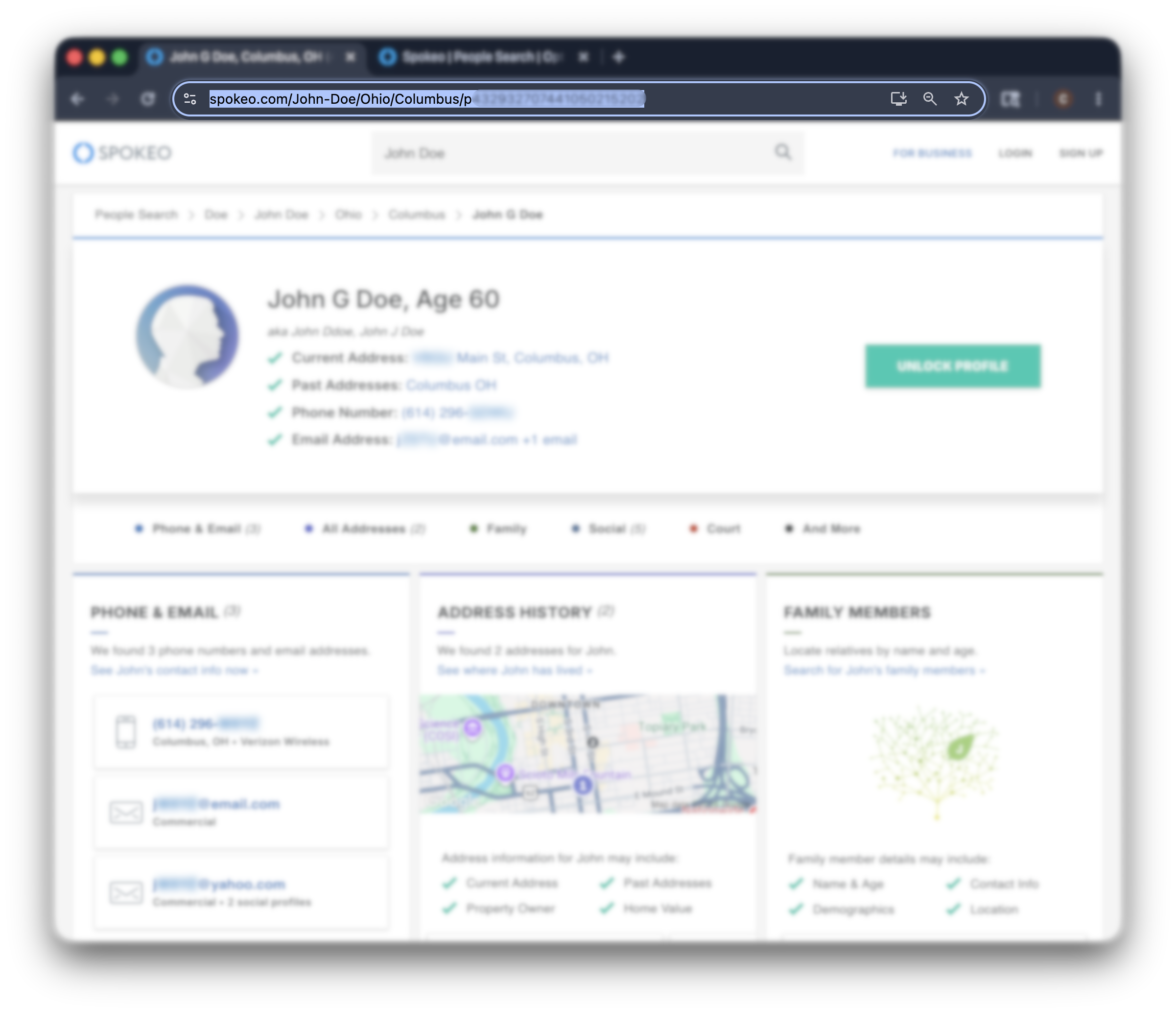Open the browser three-dot menu

click(x=1099, y=99)
